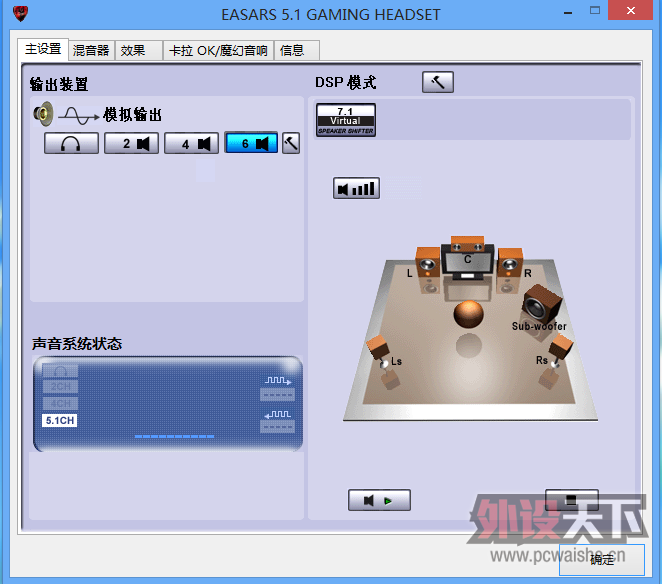Click the right surround (Rs) speaker
662x584 pixels.
[559, 351]
